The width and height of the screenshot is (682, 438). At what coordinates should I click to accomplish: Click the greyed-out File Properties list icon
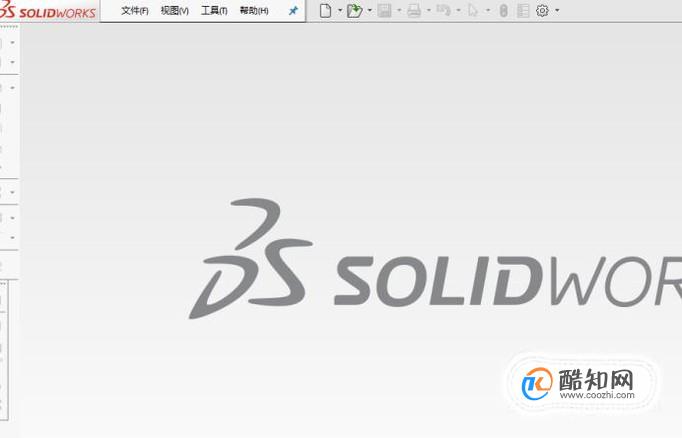(x=523, y=10)
